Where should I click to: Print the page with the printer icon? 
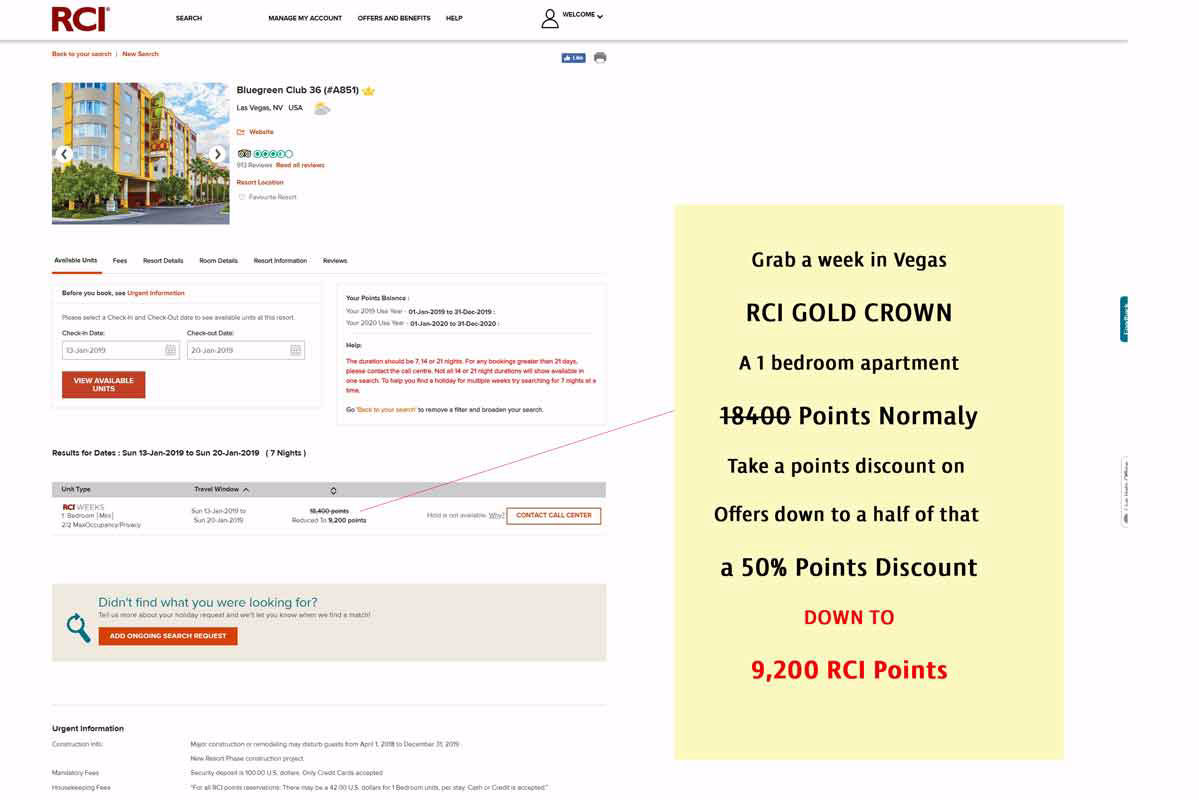coord(600,57)
